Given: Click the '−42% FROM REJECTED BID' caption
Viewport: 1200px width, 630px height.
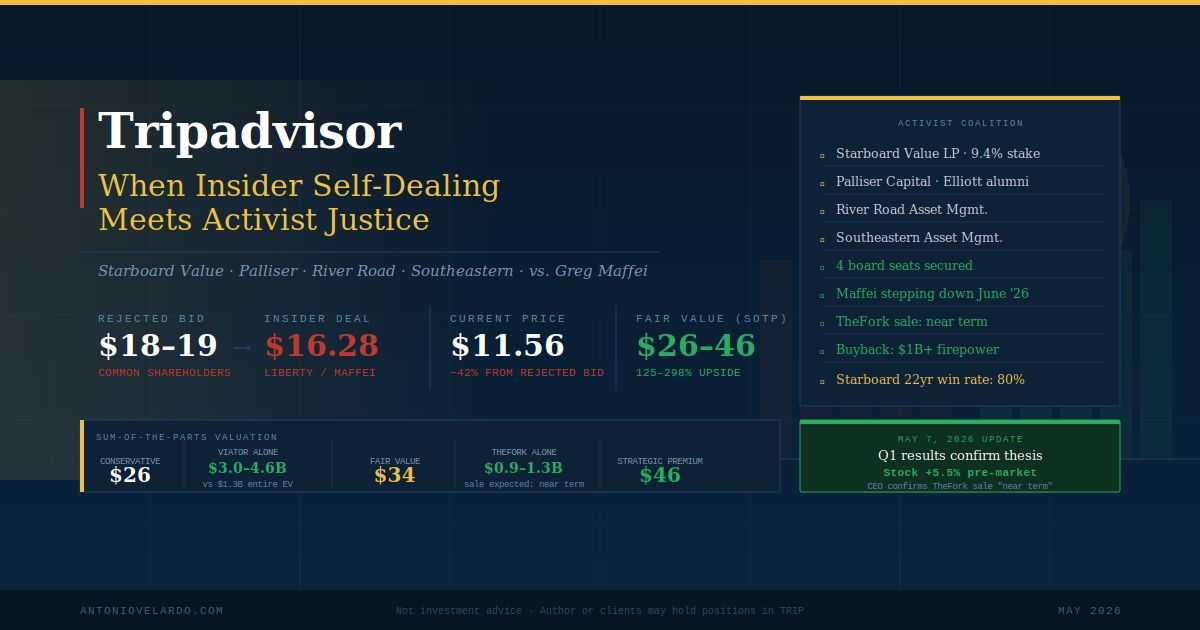Looking at the screenshot, I should [x=527, y=373].
